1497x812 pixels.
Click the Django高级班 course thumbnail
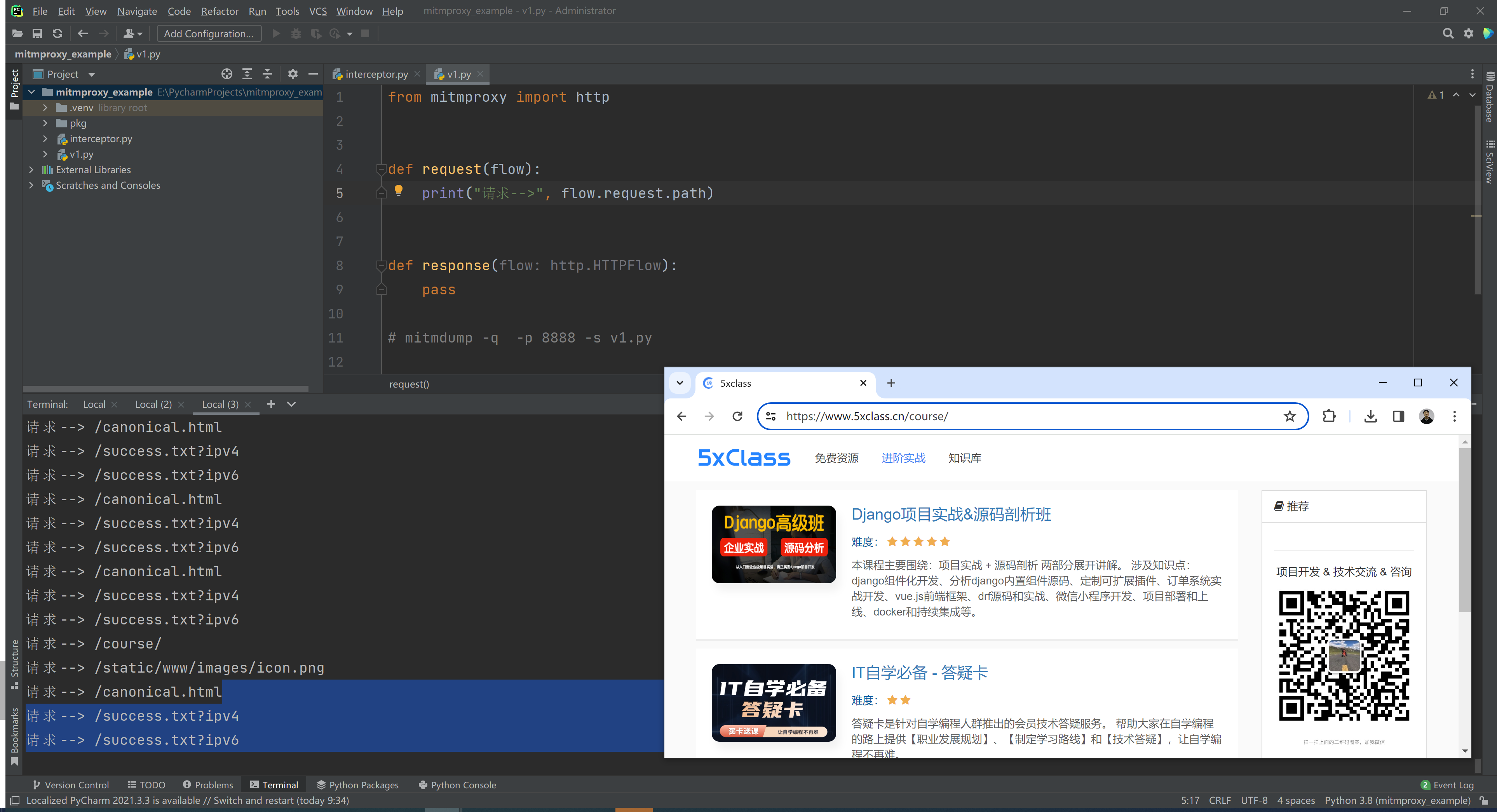(x=774, y=544)
